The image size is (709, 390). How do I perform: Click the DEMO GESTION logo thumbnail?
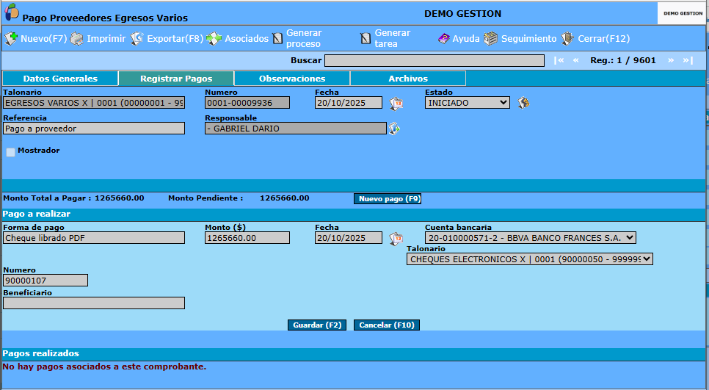tap(682, 14)
